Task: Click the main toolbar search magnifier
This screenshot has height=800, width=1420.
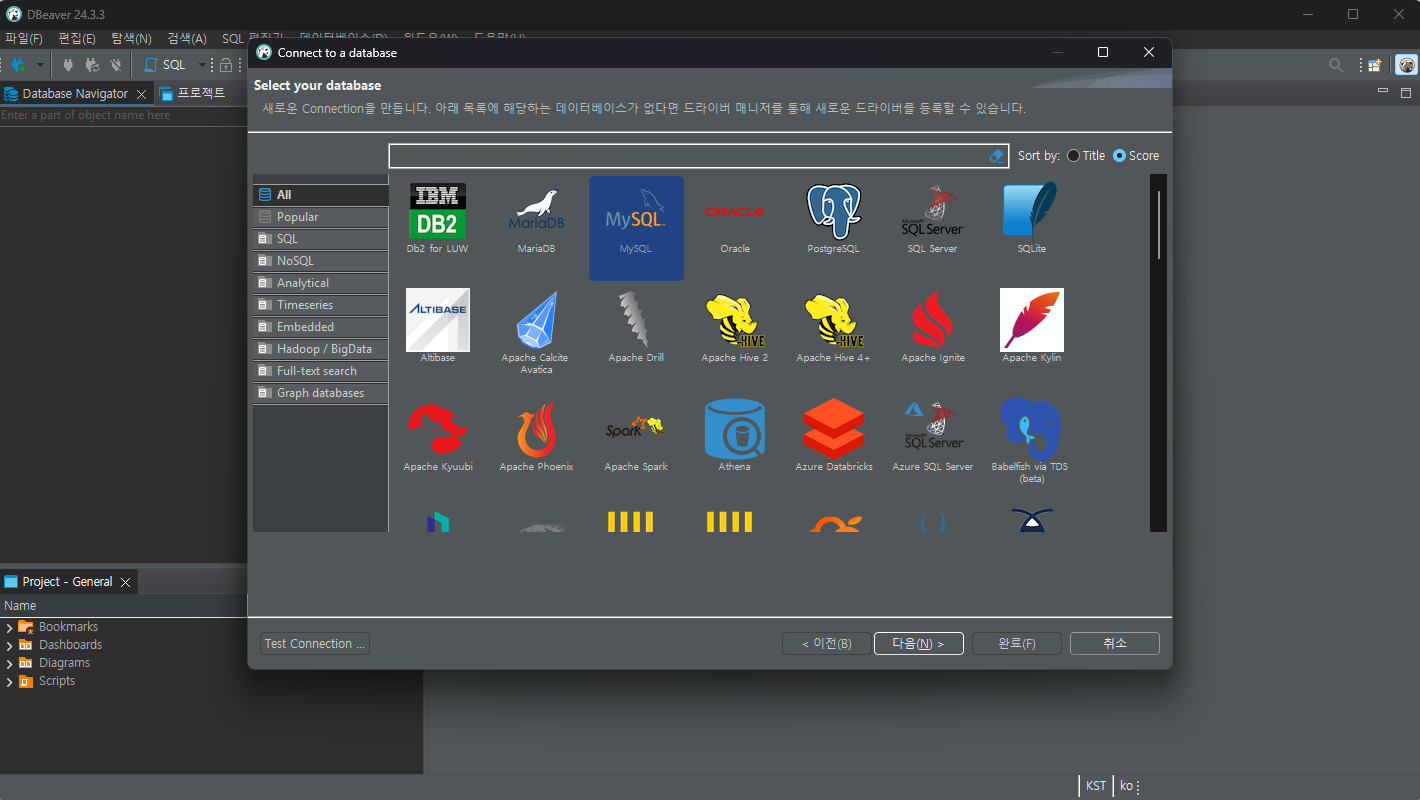Action: 1336,65
